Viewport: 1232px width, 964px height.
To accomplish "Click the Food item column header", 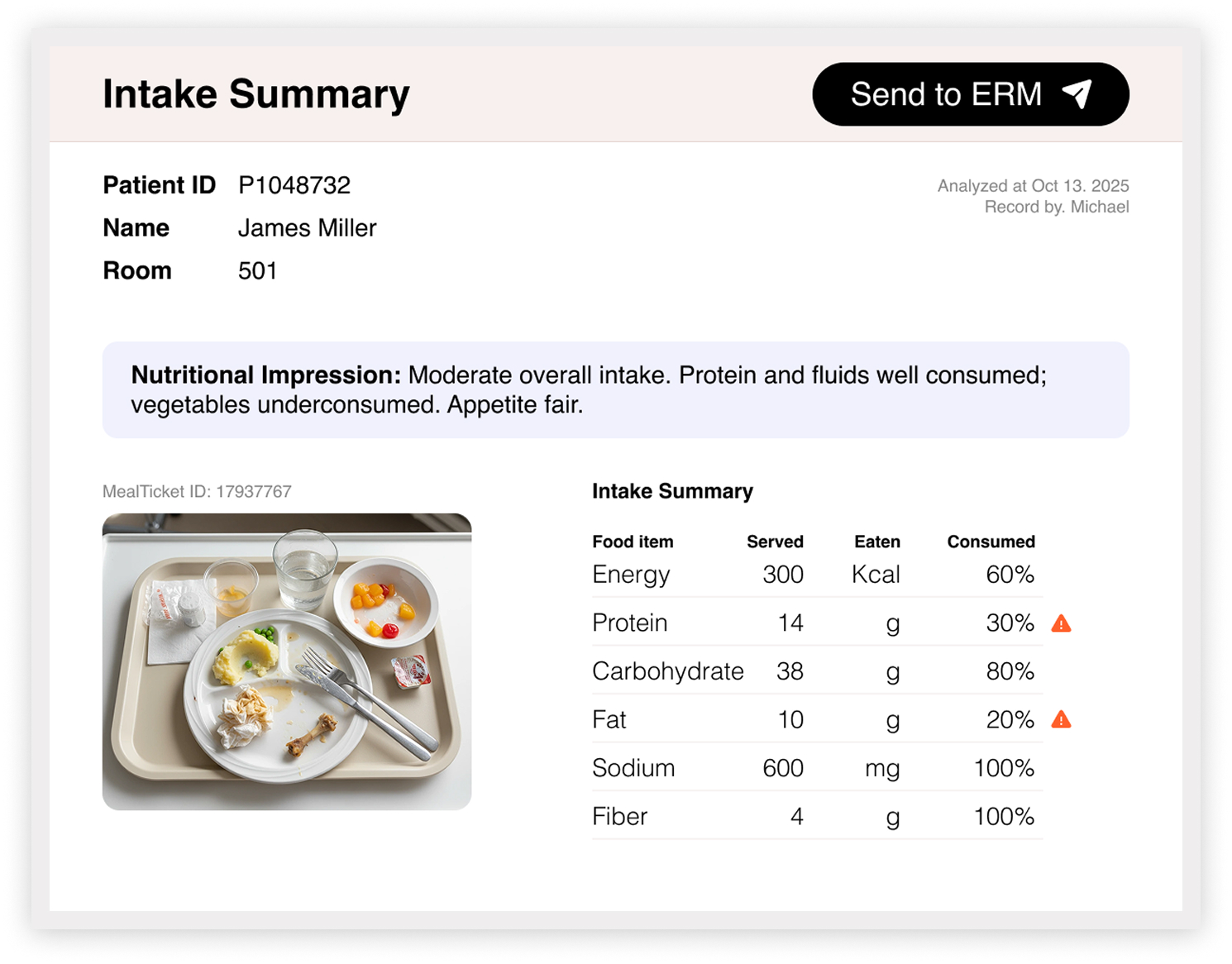I will point(633,542).
